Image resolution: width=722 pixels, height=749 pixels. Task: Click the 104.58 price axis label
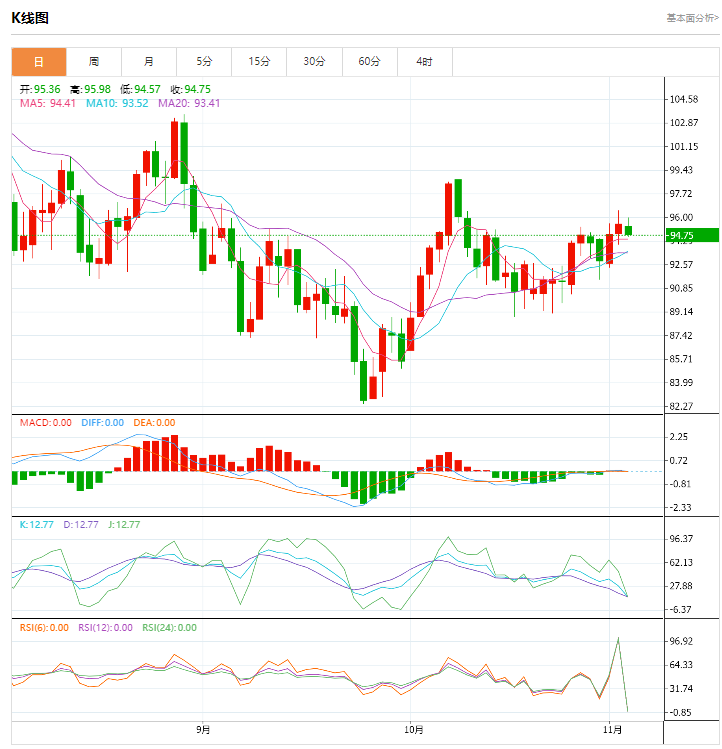(x=684, y=99)
